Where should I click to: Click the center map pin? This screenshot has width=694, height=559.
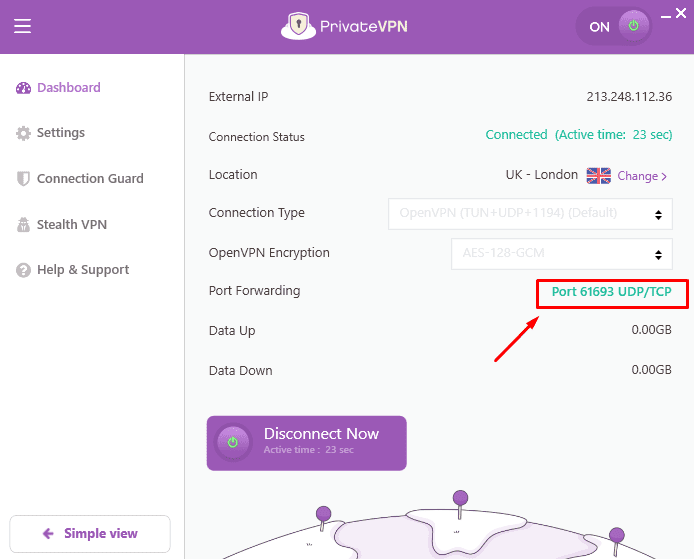point(460,504)
